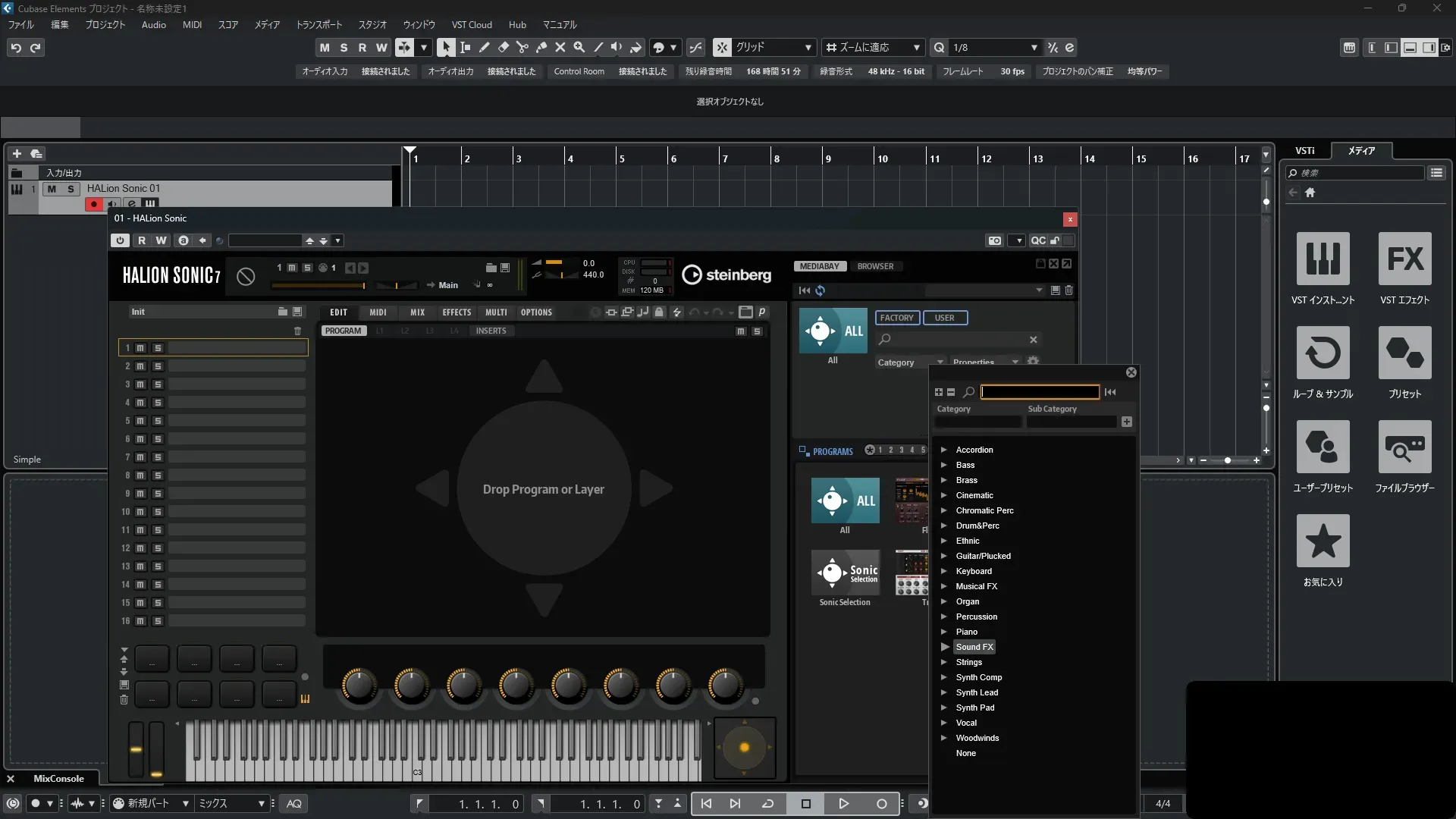The width and height of the screenshot is (1456, 819).
Task: Mute slot 1 in HALion program list
Action: [140, 348]
